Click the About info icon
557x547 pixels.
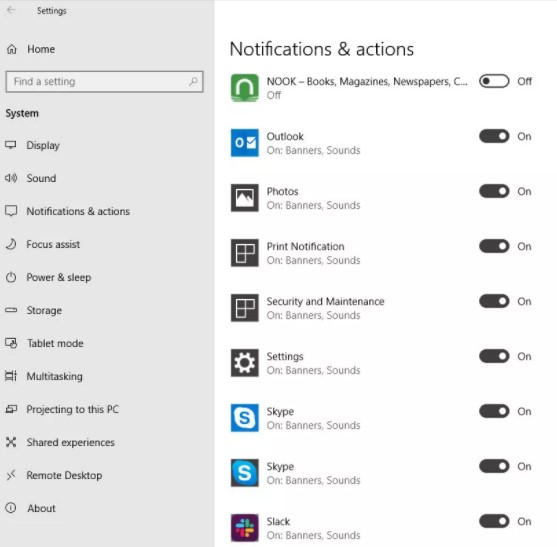click(11, 508)
